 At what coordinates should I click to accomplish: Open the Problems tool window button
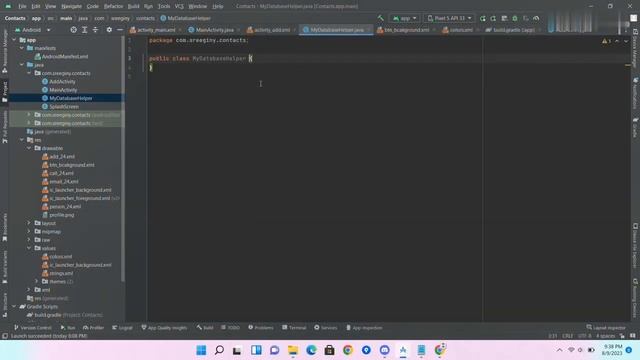coord(261,328)
